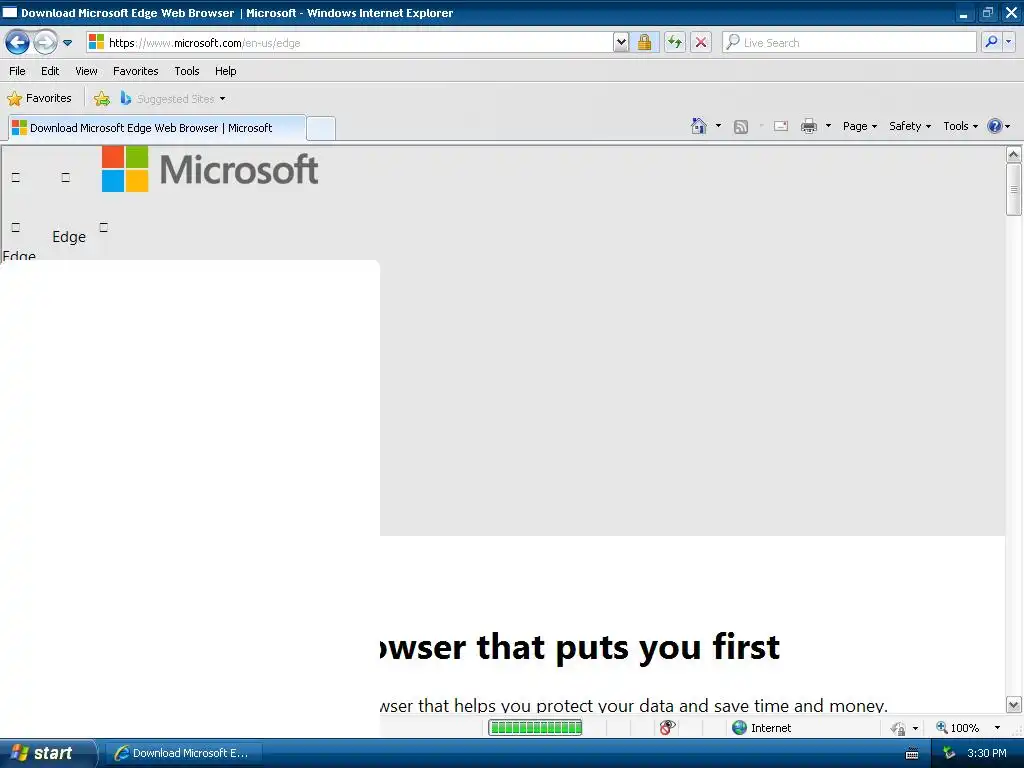This screenshot has height=768, width=1024.
Task: Click the RSS Feeds icon
Action: (741, 127)
